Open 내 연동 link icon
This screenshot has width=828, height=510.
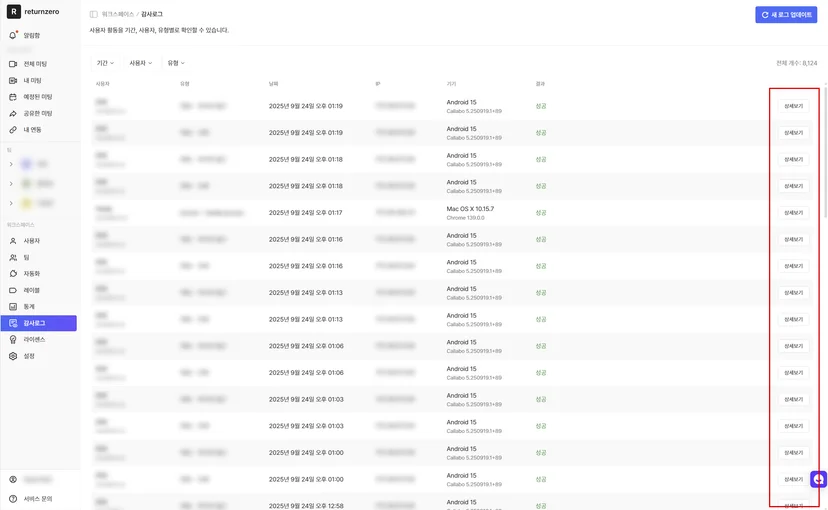pos(13,129)
